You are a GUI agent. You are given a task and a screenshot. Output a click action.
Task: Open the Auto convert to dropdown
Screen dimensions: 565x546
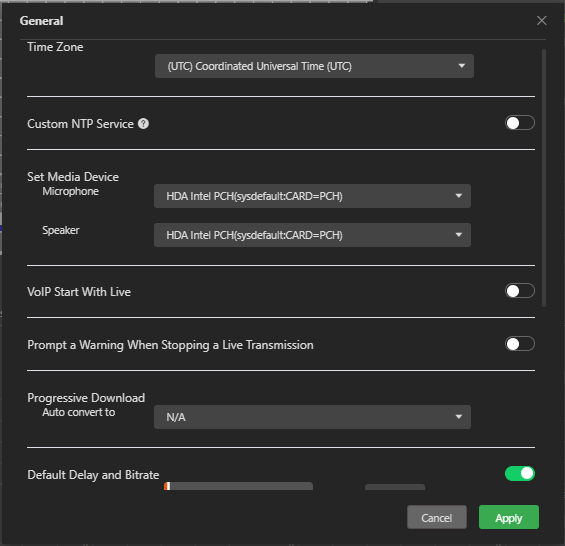(312, 417)
